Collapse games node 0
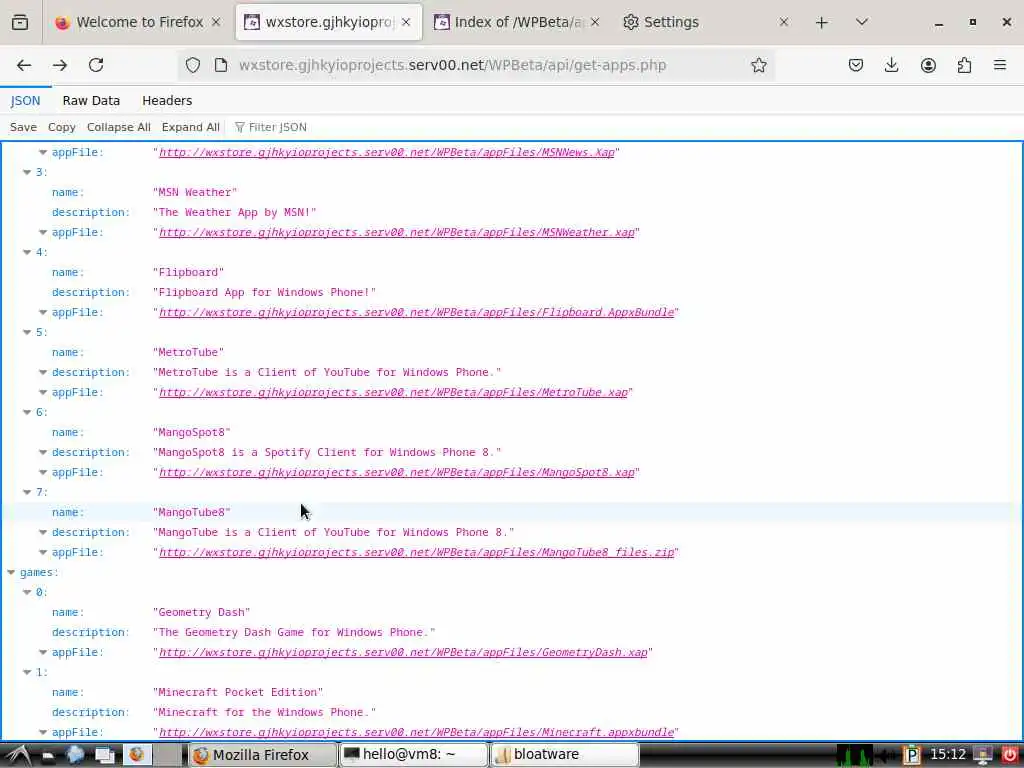Image resolution: width=1024 pixels, height=768 pixels. 27,592
